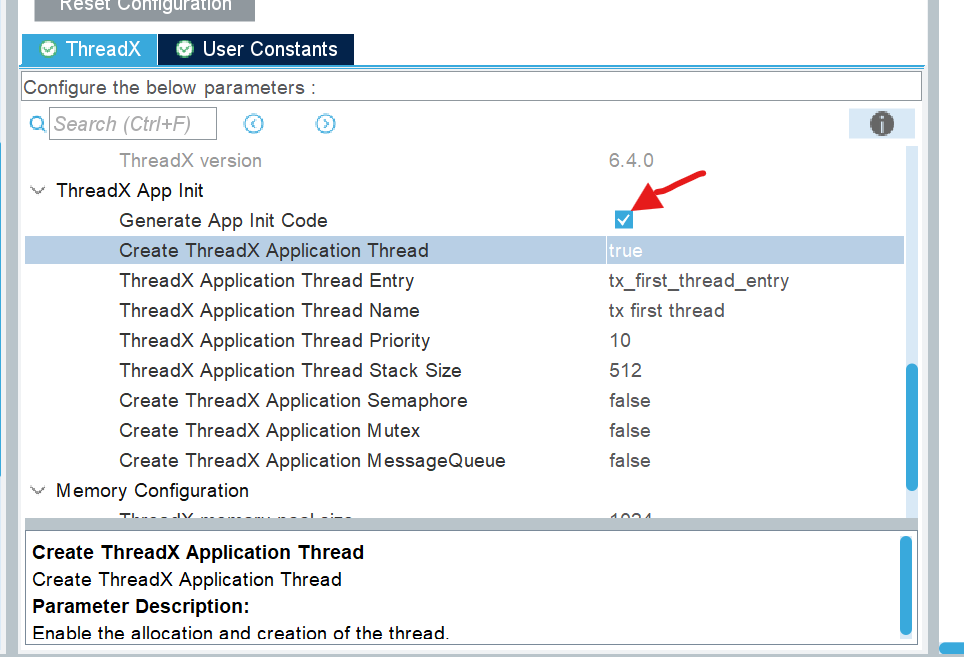
Task: Select the Generate App Init Code label
Action: pos(223,220)
